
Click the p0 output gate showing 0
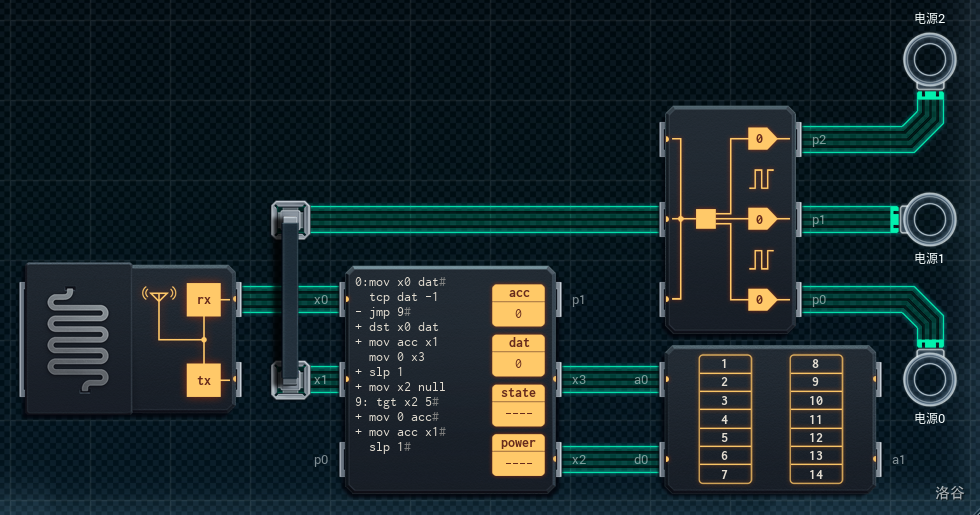point(761,298)
